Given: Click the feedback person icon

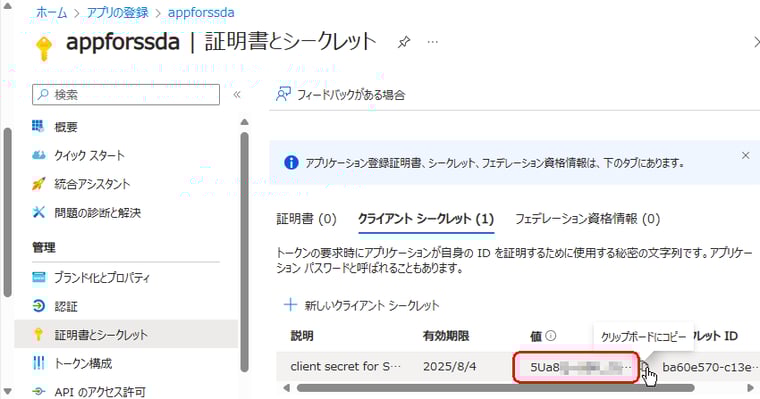Looking at the screenshot, I should (283, 95).
